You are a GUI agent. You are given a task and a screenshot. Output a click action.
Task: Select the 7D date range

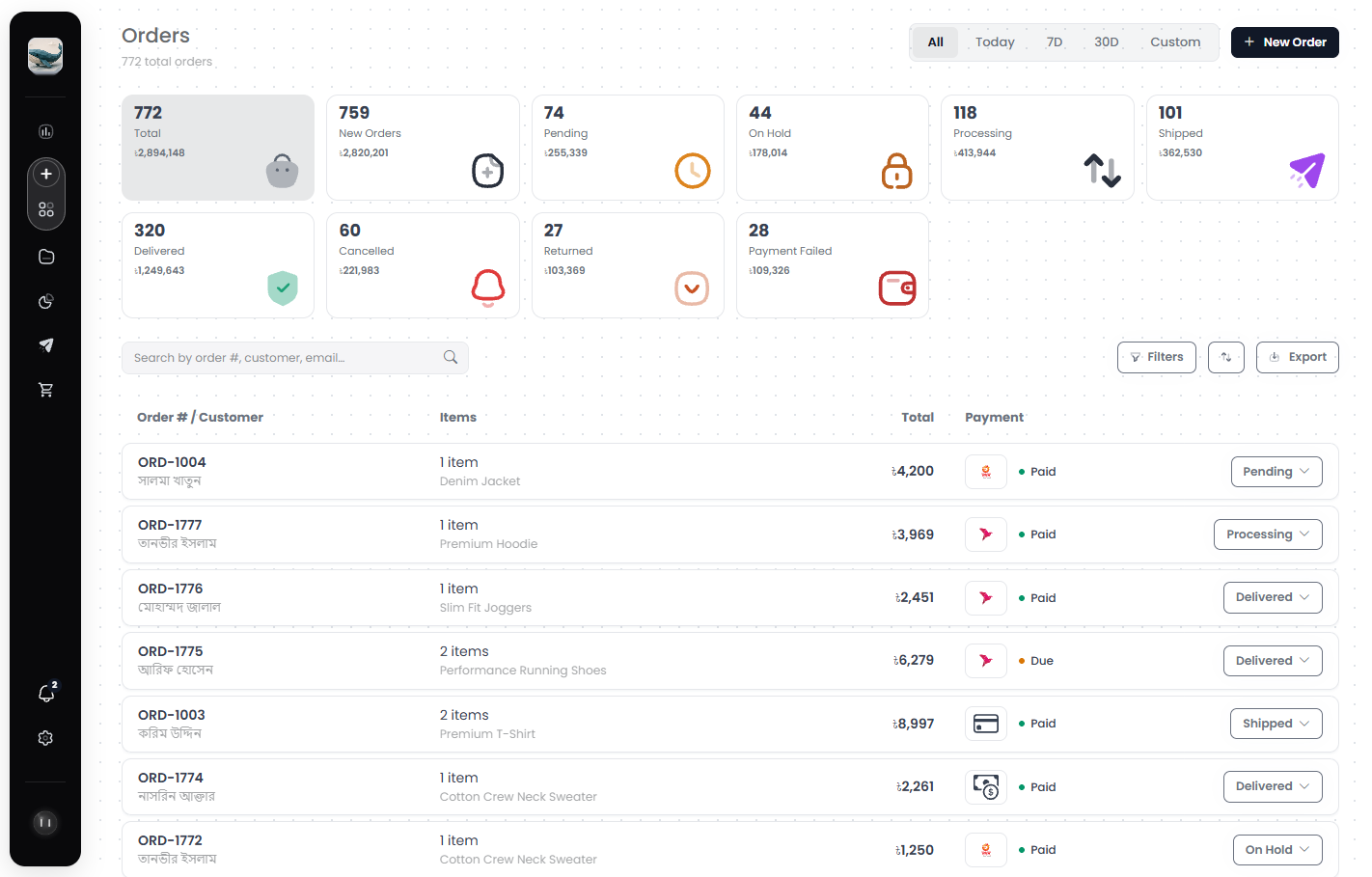[x=1055, y=42]
